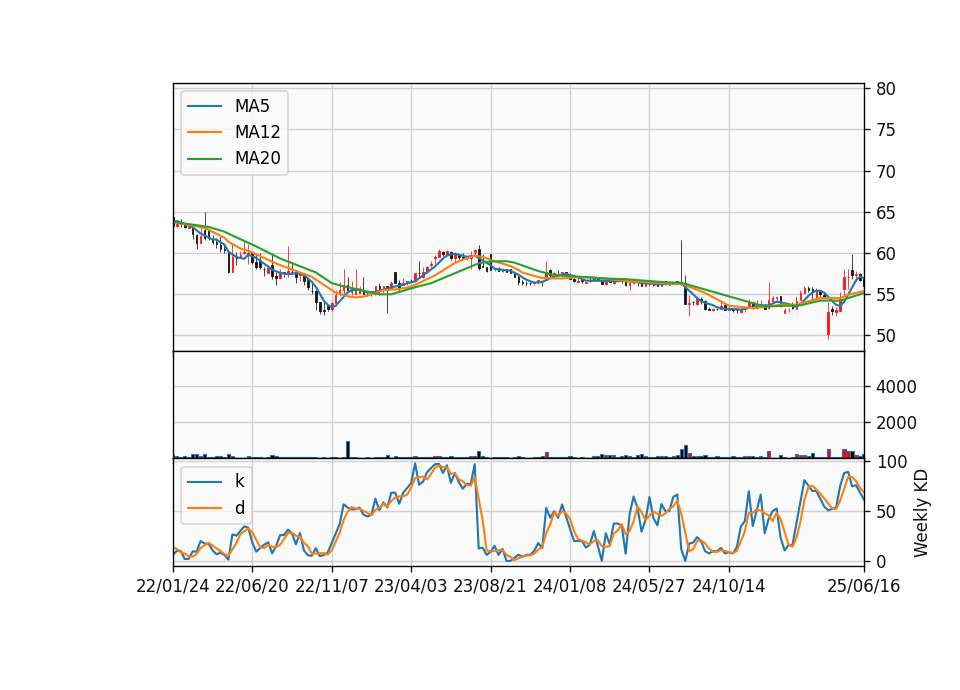Click the price axis value 70
This screenshot has height=690, width=960.
click(x=885, y=171)
